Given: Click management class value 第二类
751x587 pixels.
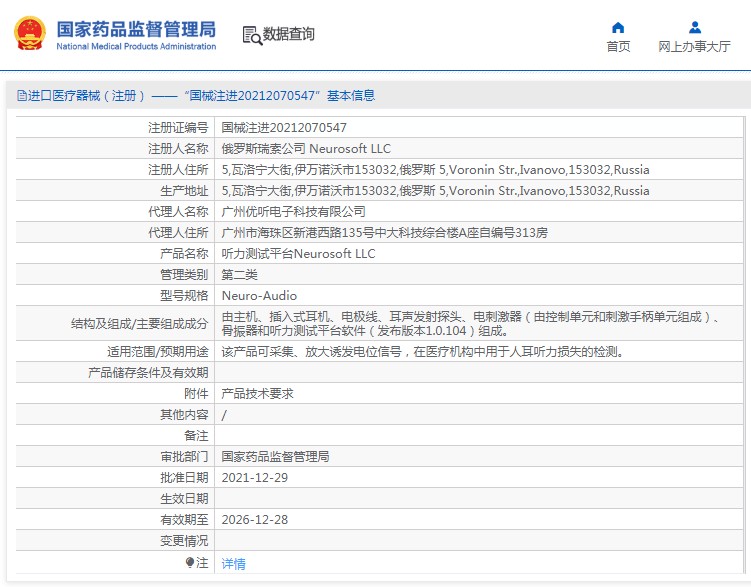Looking at the screenshot, I should coord(239,275).
